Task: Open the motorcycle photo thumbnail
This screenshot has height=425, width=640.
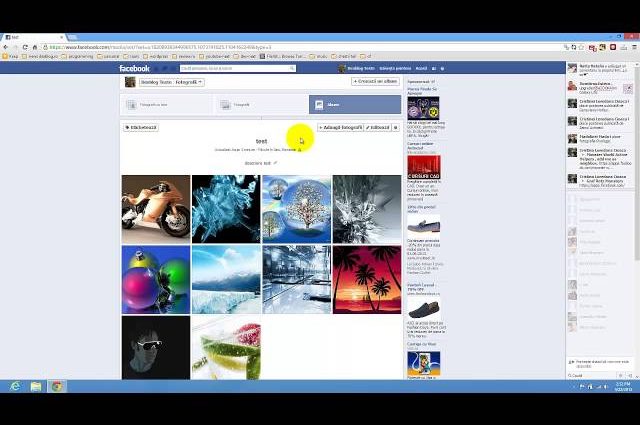Action: (x=156, y=209)
